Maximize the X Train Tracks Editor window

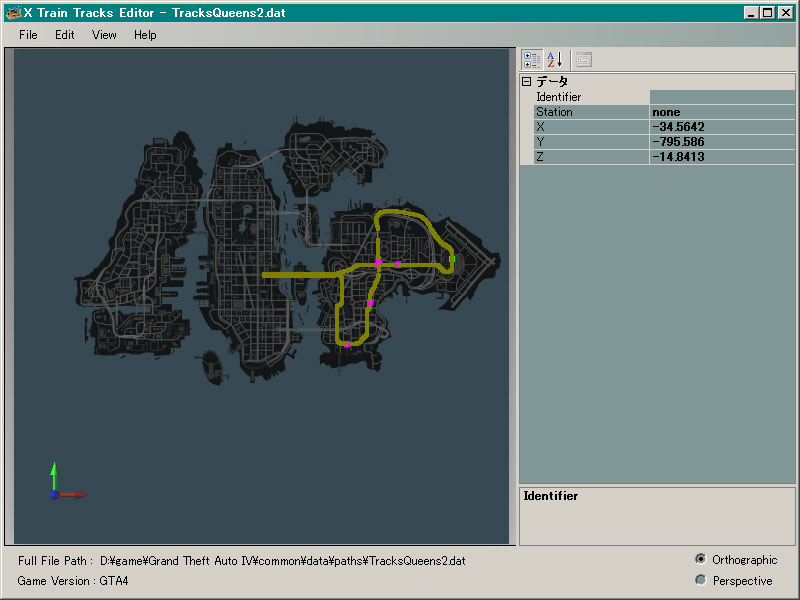click(767, 13)
